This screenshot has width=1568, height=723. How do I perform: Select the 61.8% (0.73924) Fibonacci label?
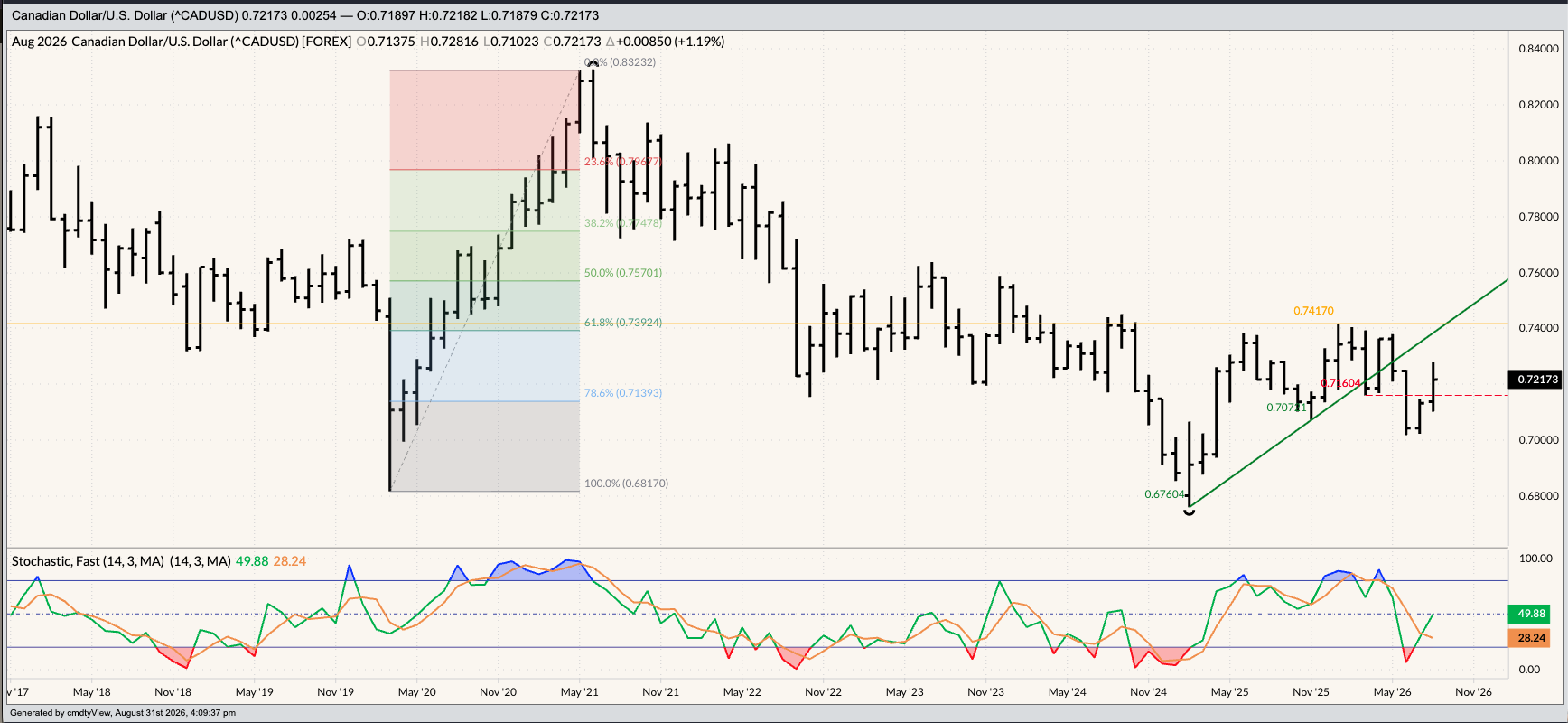point(623,323)
